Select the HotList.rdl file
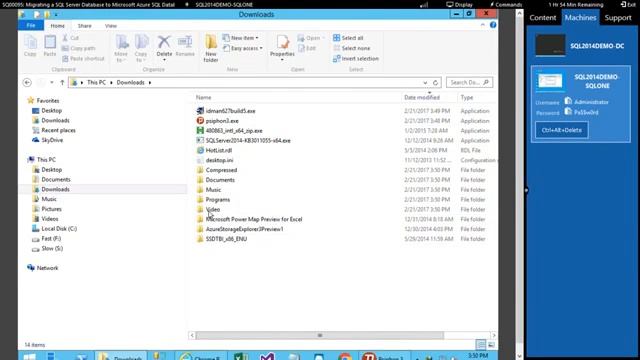 click(219, 150)
